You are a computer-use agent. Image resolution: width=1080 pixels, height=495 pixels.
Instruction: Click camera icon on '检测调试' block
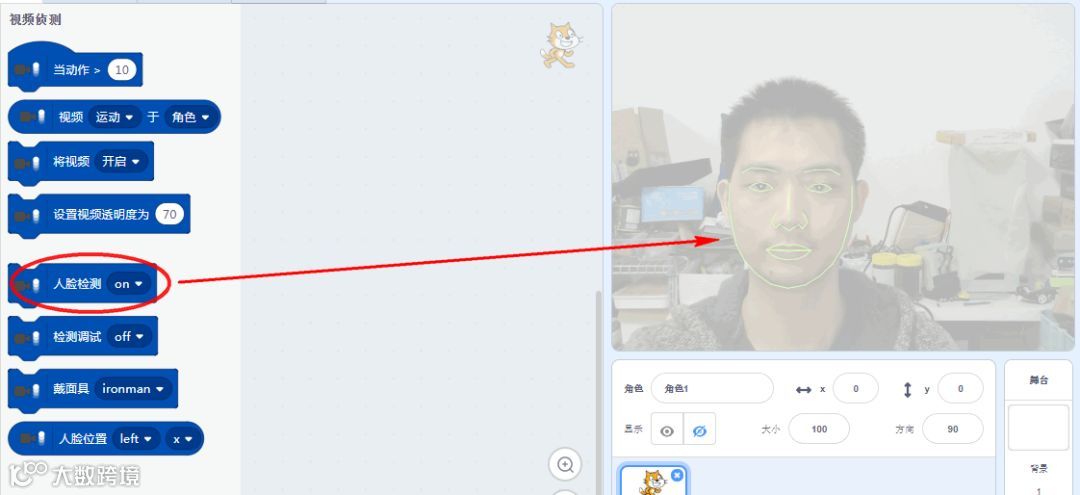point(28,337)
